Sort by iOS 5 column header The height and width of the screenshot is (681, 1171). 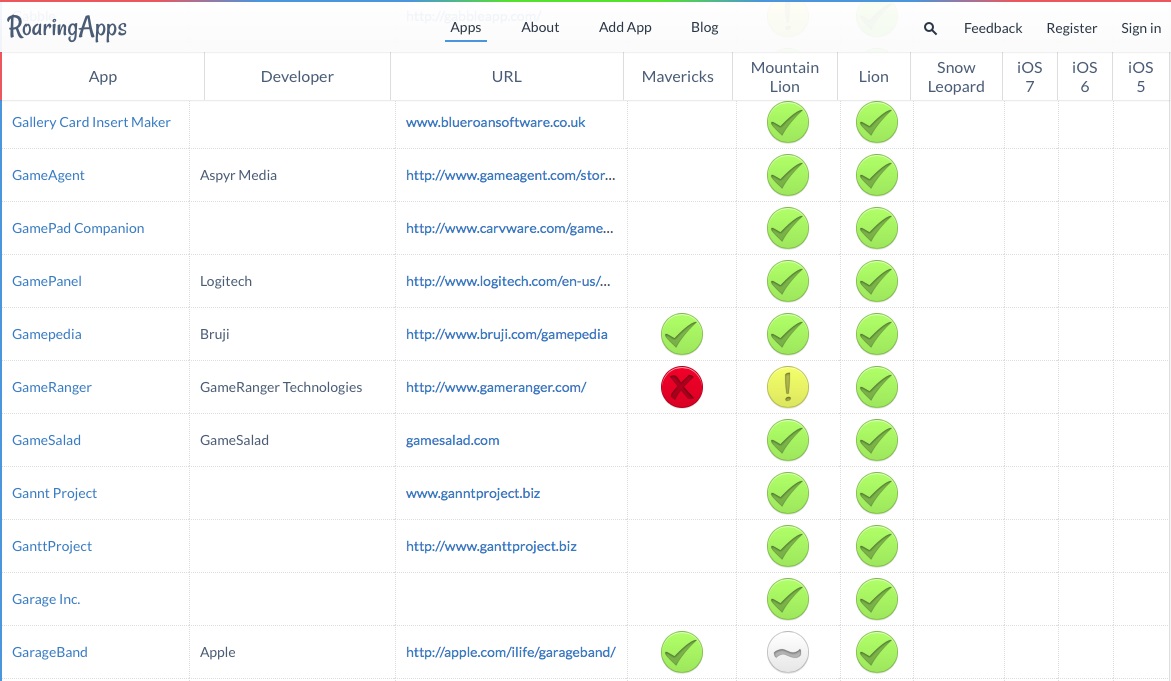(x=1140, y=76)
